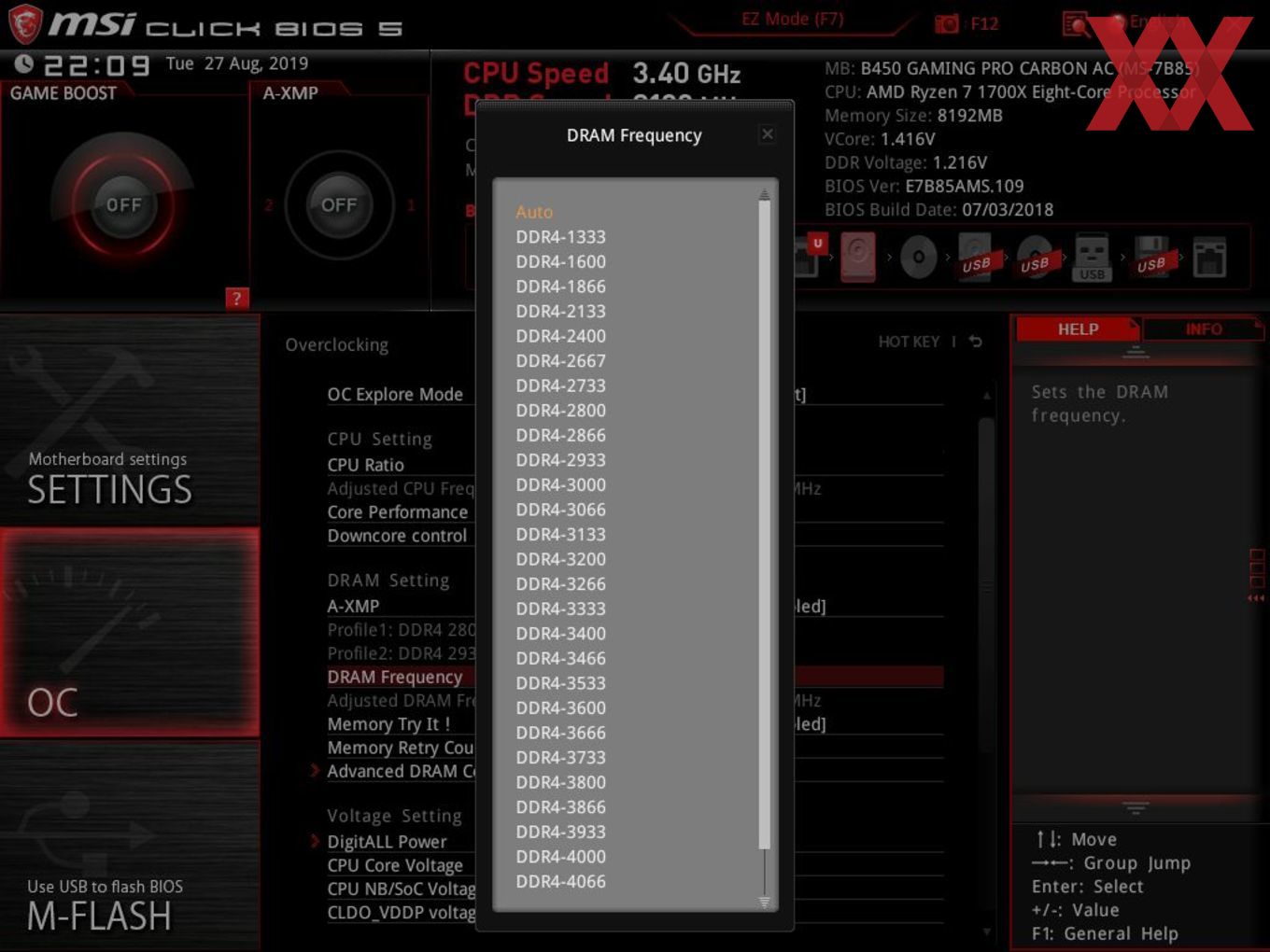1270x952 pixels.
Task: Select DDR4-3466 option
Action: (560, 658)
